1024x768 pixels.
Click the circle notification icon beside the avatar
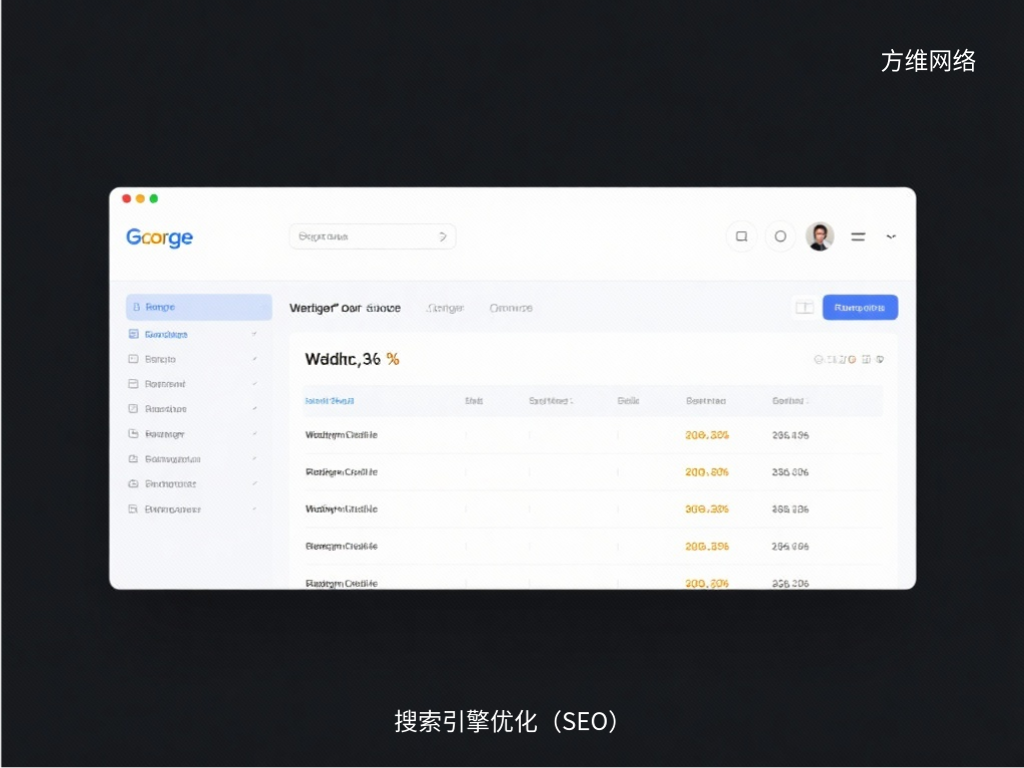(780, 236)
